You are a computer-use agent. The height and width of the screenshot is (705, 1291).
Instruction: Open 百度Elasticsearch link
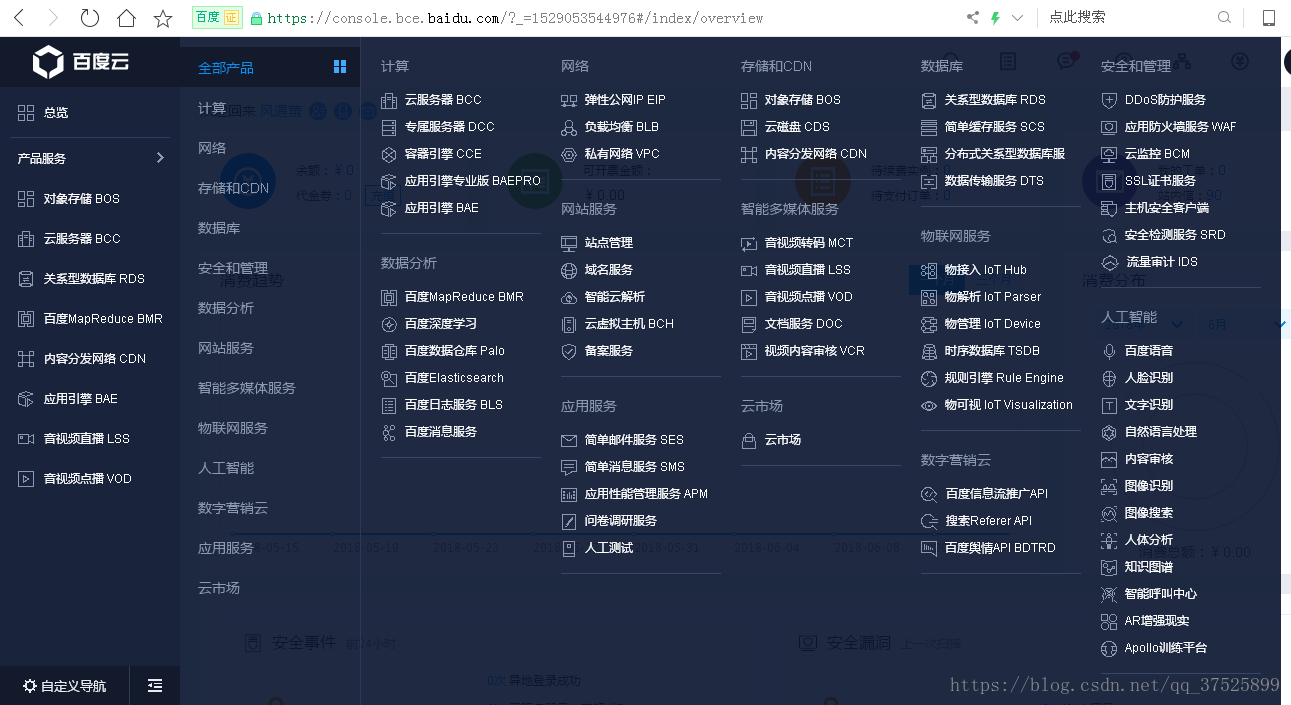coord(454,378)
